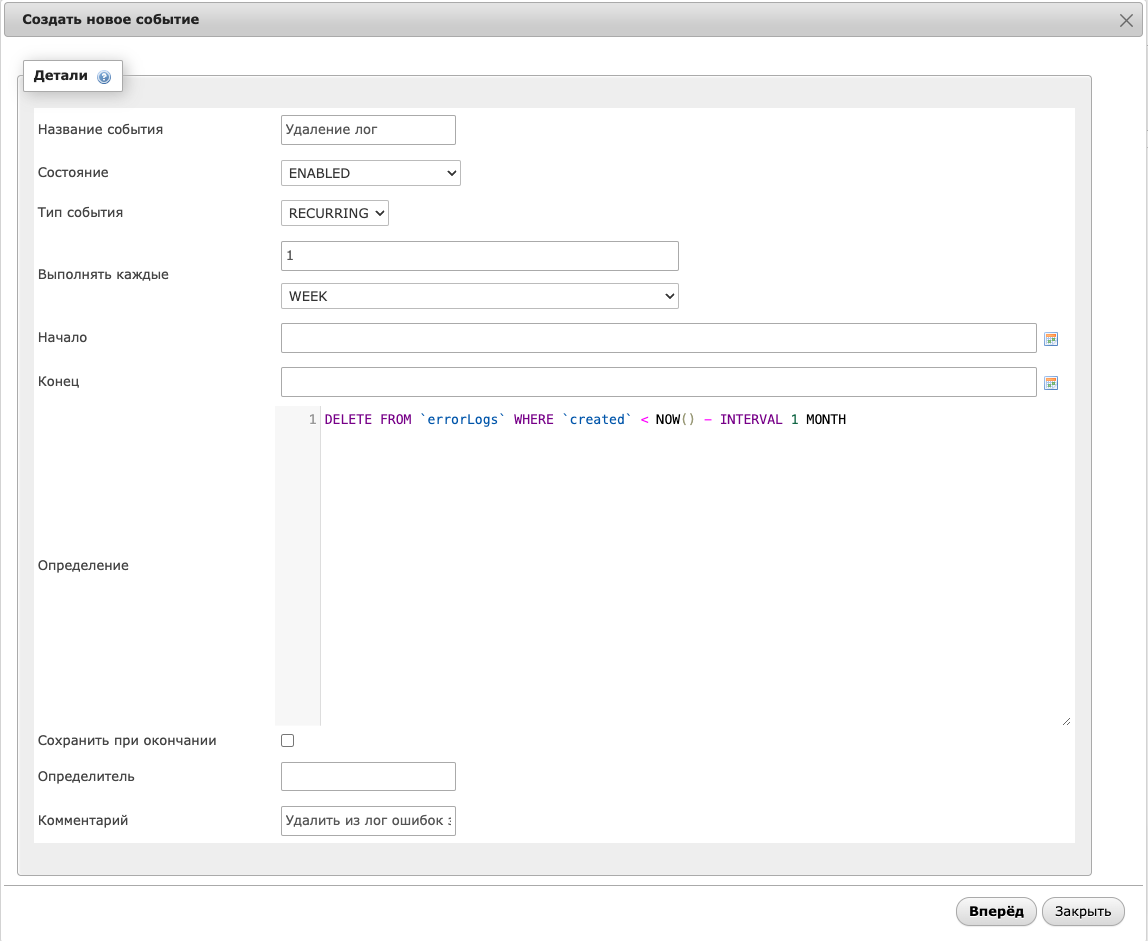Image resolution: width=1148 pixels, height=941 pixels.
Task: Click the Комментарий text field
Action: click(368, 821)
